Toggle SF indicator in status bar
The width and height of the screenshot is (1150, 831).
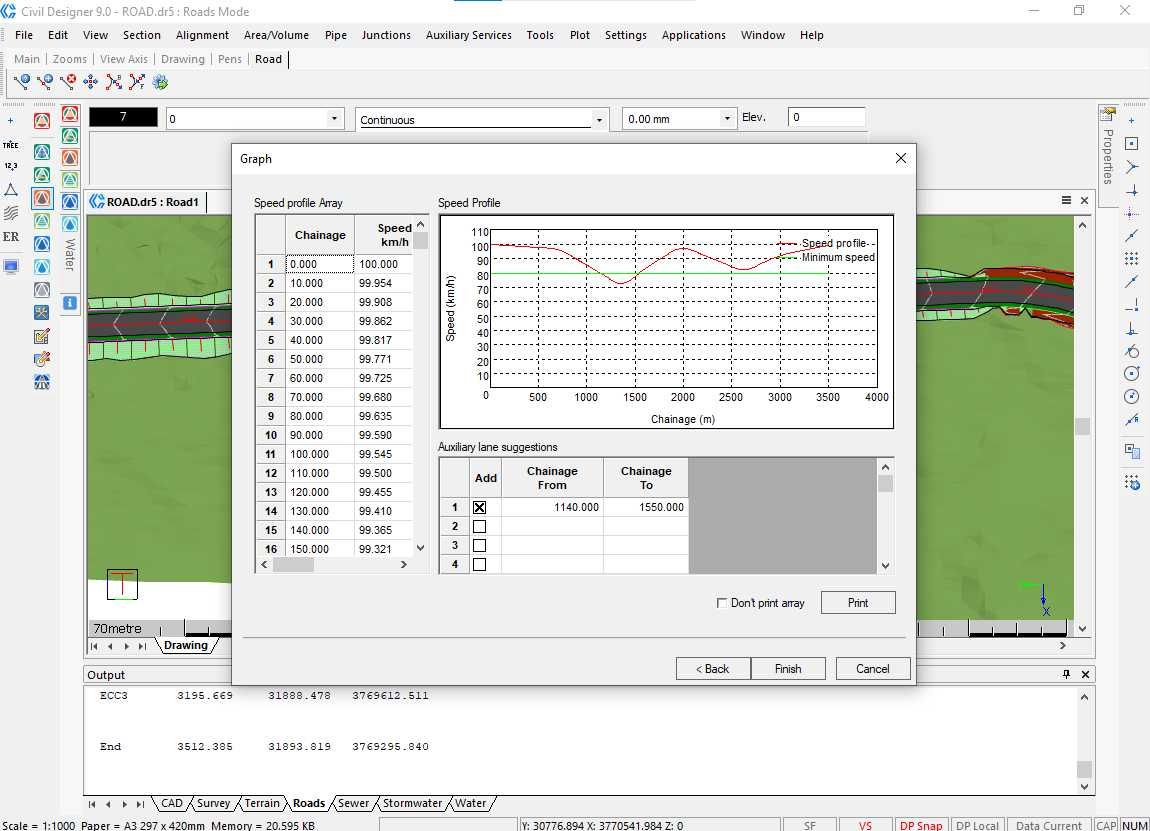coord(810,825)
